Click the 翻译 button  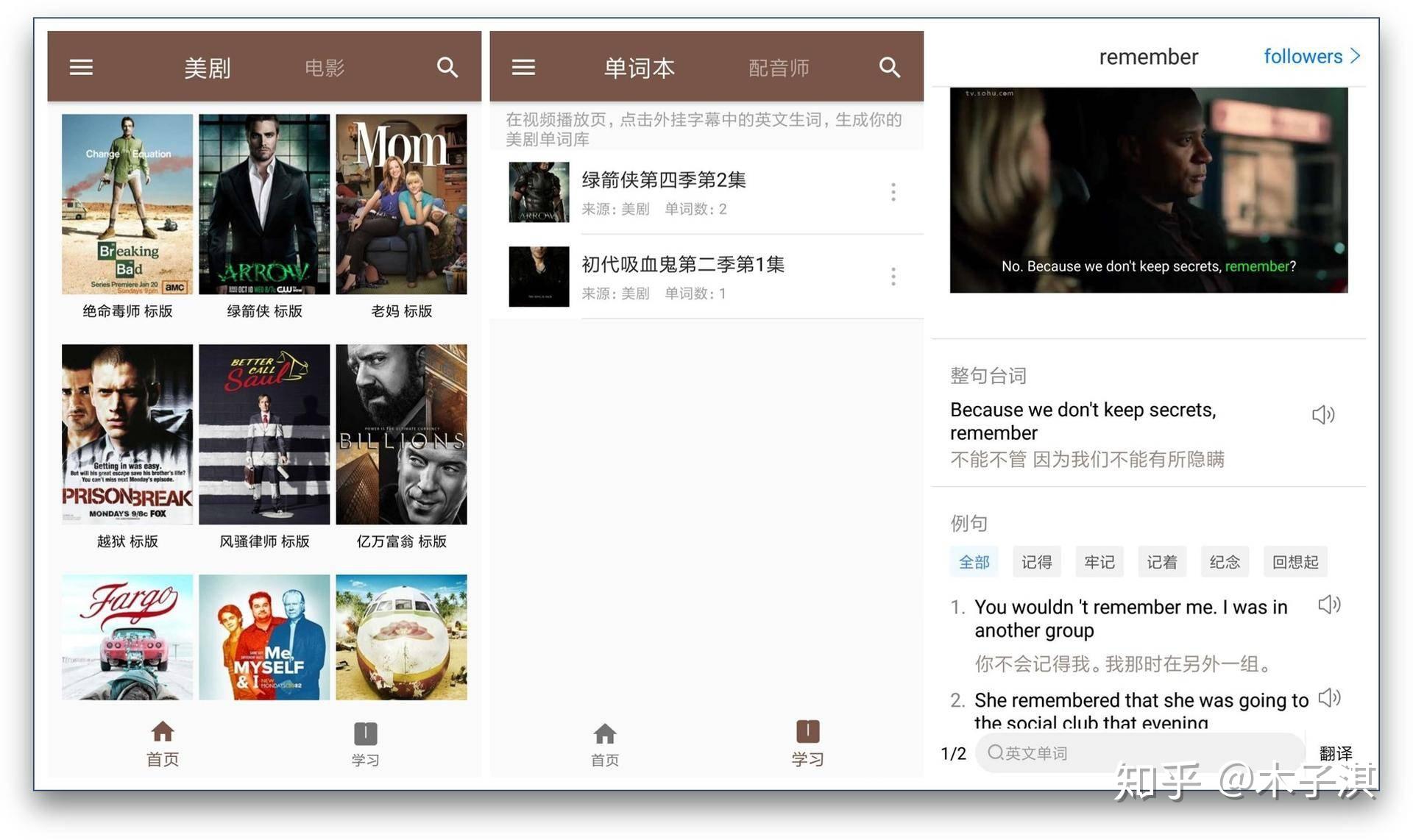point(1336,753)
